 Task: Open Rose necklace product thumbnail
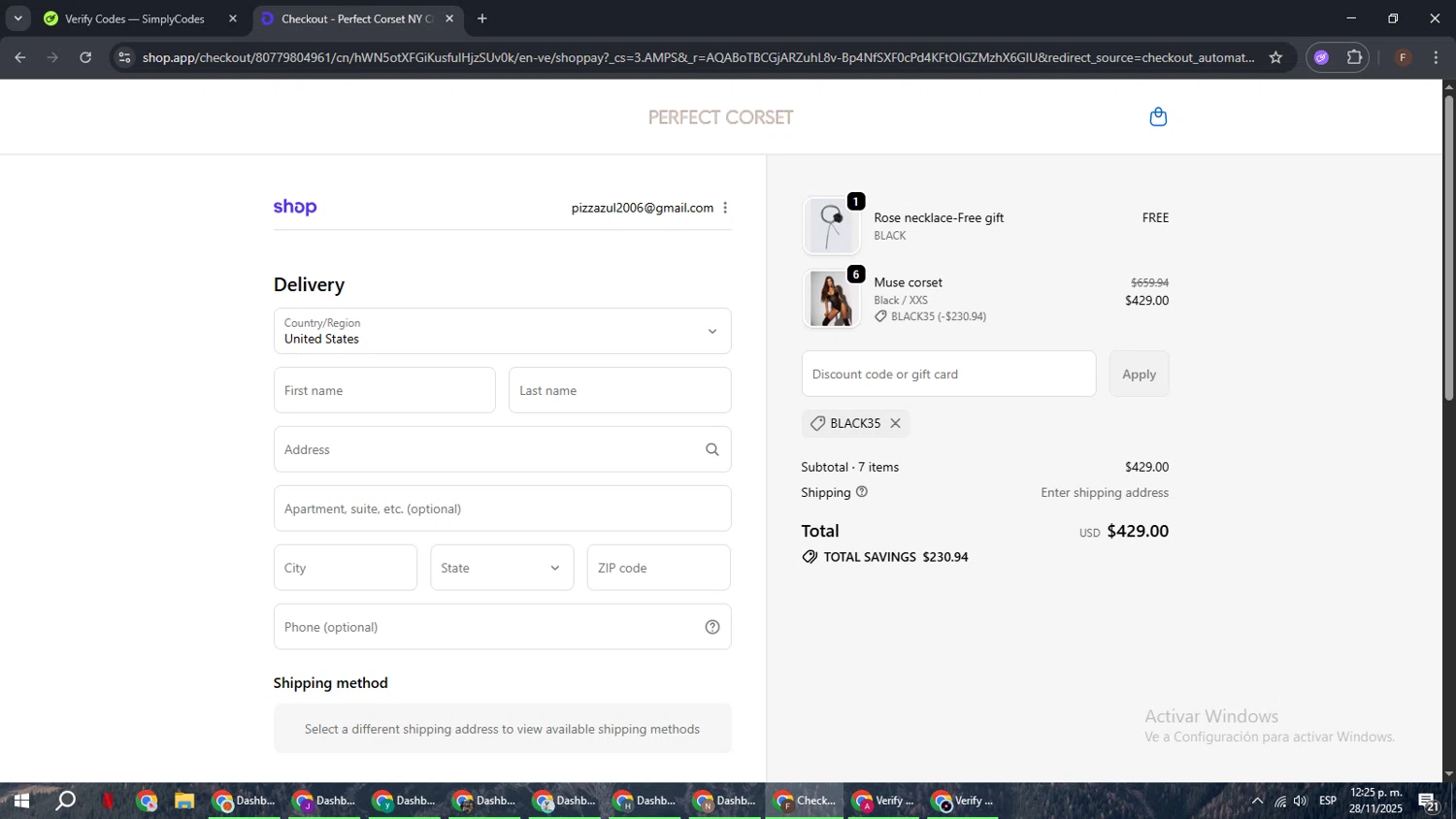tap(831, 225)
